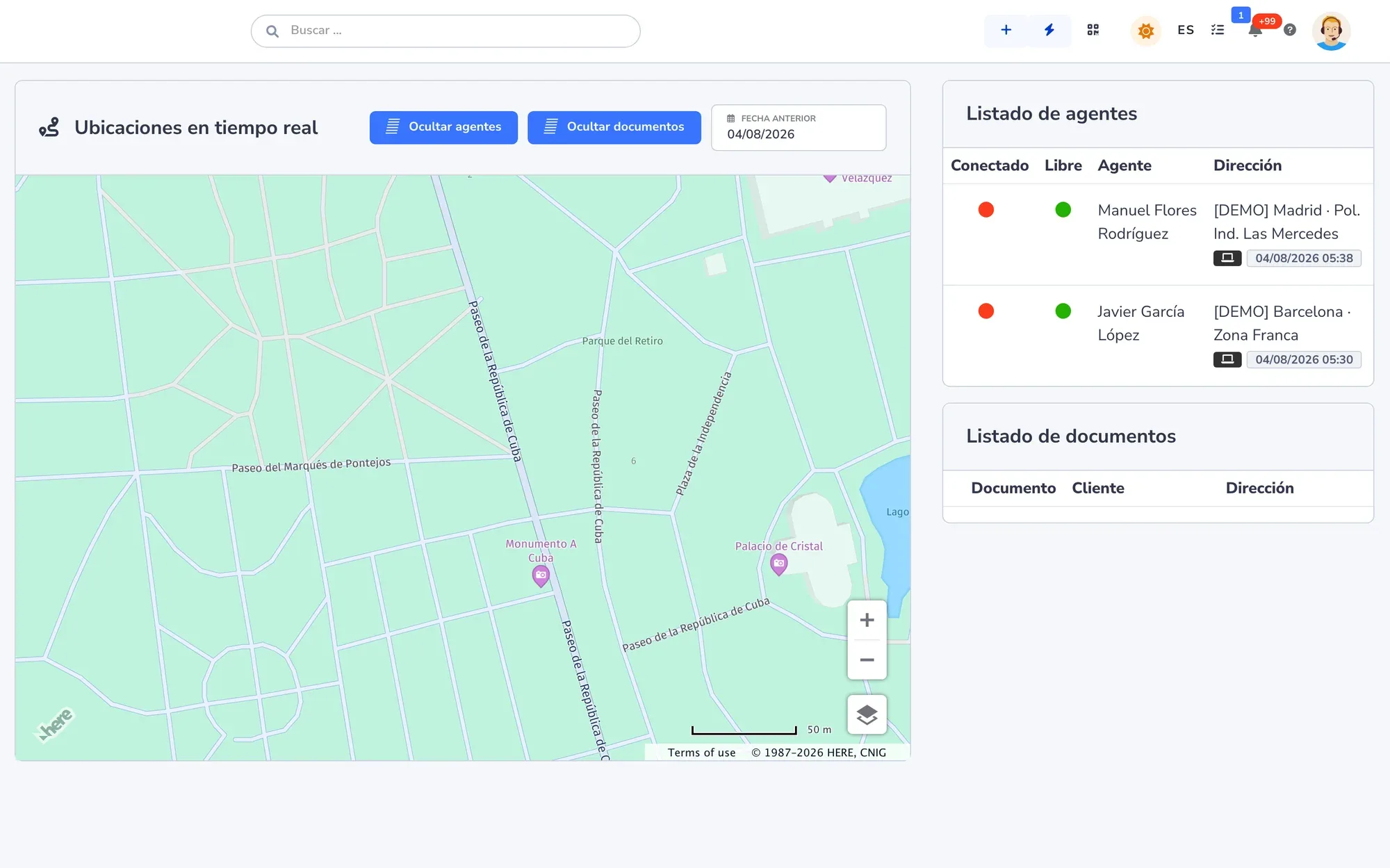The width and height of the screenshot is (1390, 868).
Task: Click [DEMO] Madrid · Pol. Ind. Las Mercedes address
Action: click(1286, 222)
